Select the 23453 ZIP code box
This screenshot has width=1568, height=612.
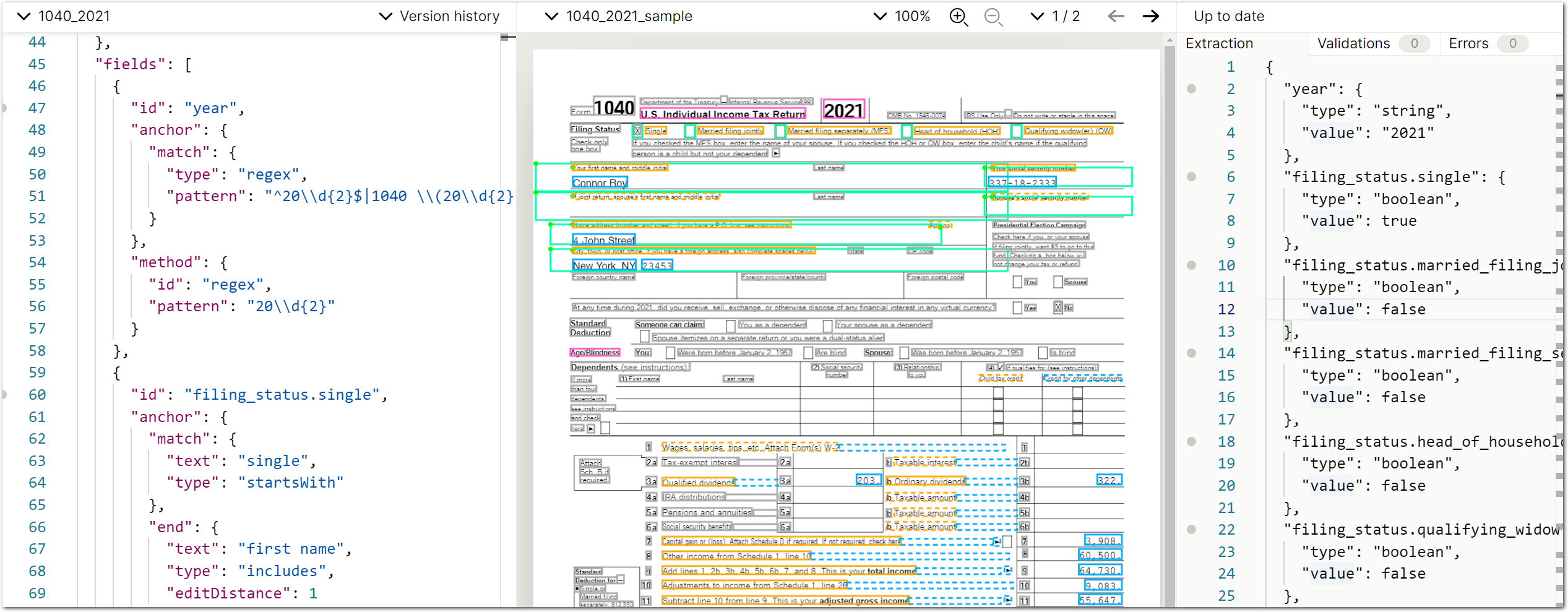click(657, 265)
